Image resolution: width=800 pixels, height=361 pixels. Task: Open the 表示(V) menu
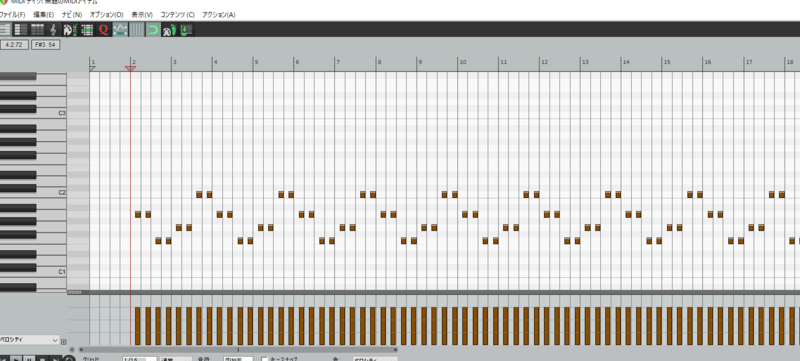142,15
